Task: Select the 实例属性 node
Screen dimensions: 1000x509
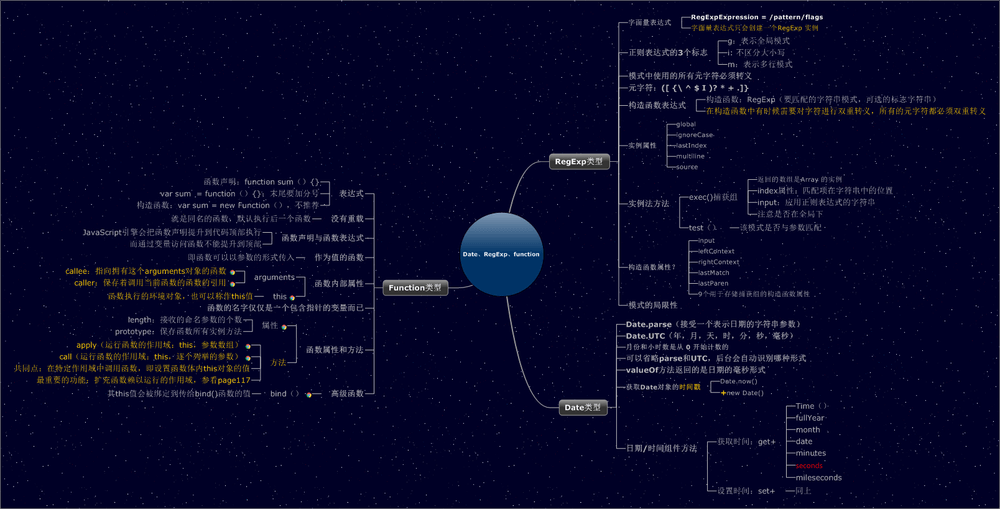Action: [642, 145]
